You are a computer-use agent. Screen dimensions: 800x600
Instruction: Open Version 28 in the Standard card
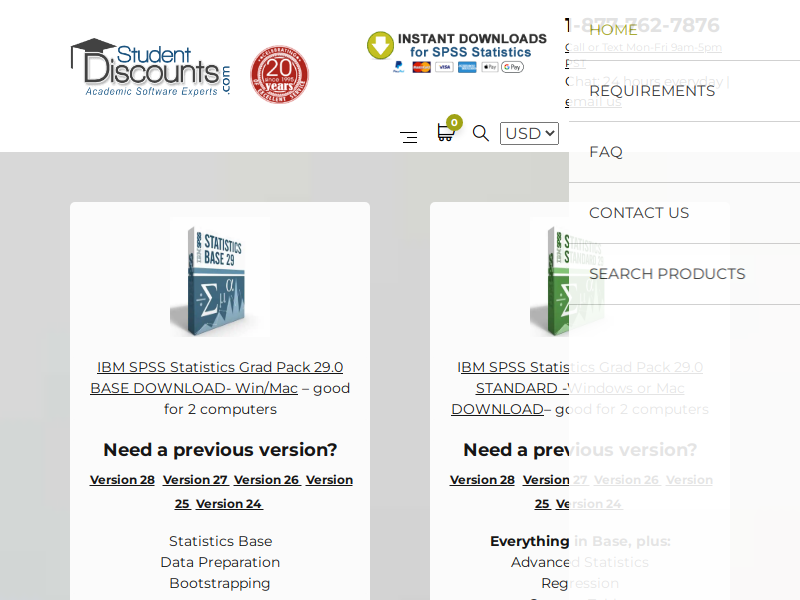coord(482,480)
